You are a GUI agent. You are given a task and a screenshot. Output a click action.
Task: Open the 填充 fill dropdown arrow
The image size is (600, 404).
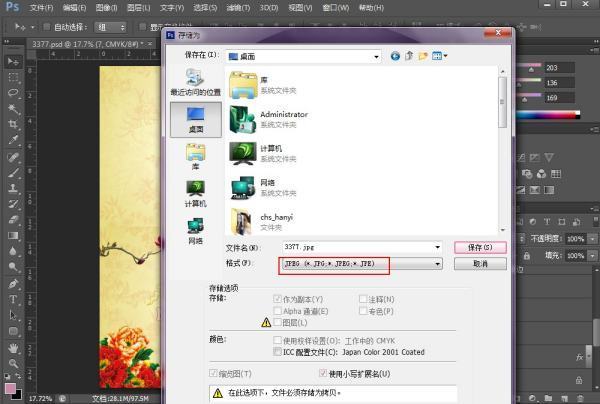coord(593,256)
